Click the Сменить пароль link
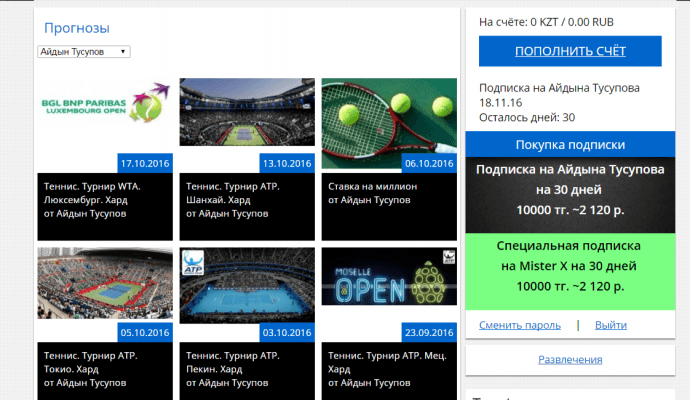690x400 pixels. pyautogui.click(x=519, y=325)
